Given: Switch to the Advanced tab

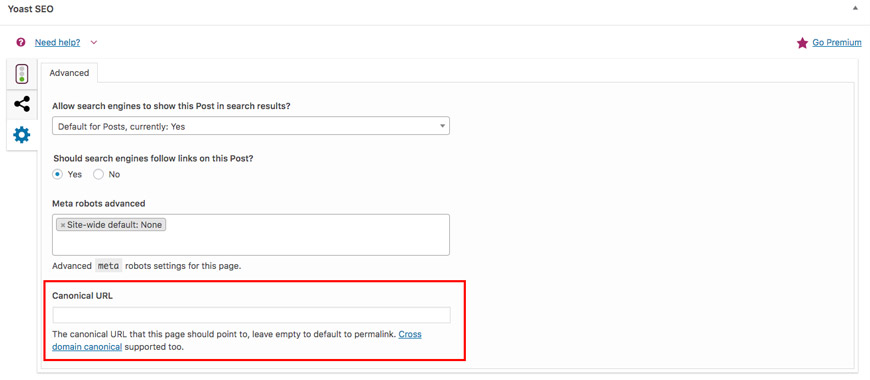Looking at the screenshot, I should [69, 73].
